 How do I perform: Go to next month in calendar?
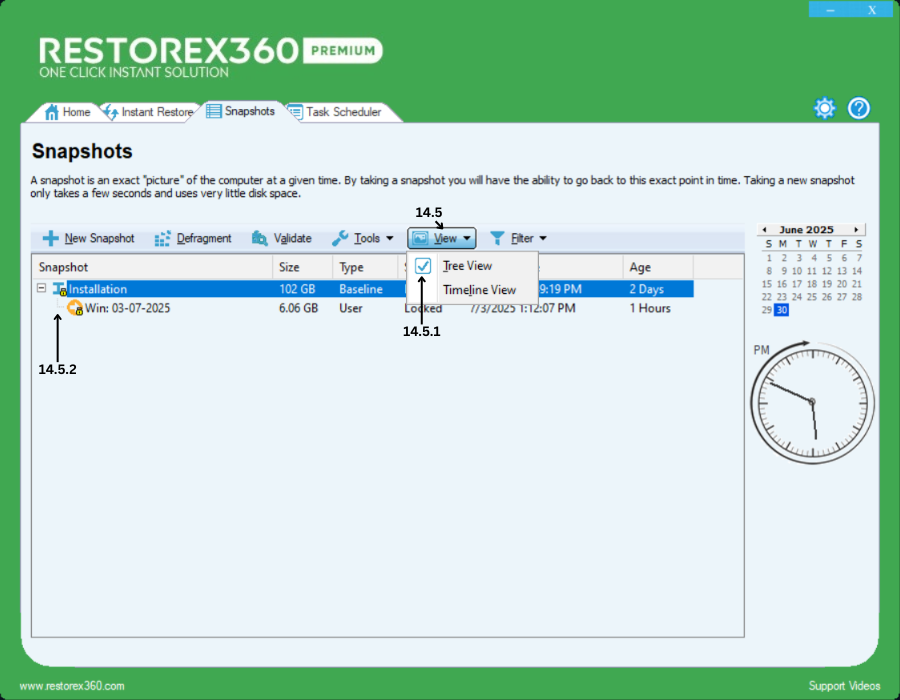pos(856,229)
